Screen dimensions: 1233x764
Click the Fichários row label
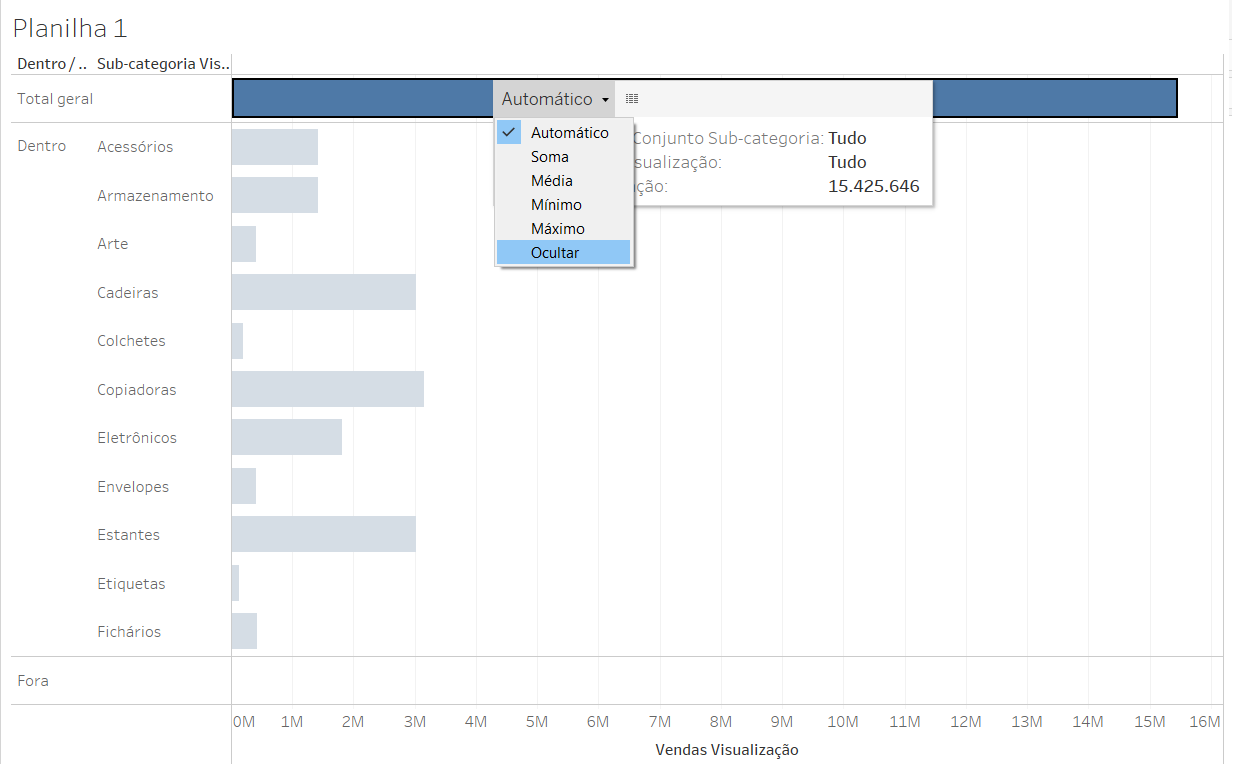[x=129, y=632]
